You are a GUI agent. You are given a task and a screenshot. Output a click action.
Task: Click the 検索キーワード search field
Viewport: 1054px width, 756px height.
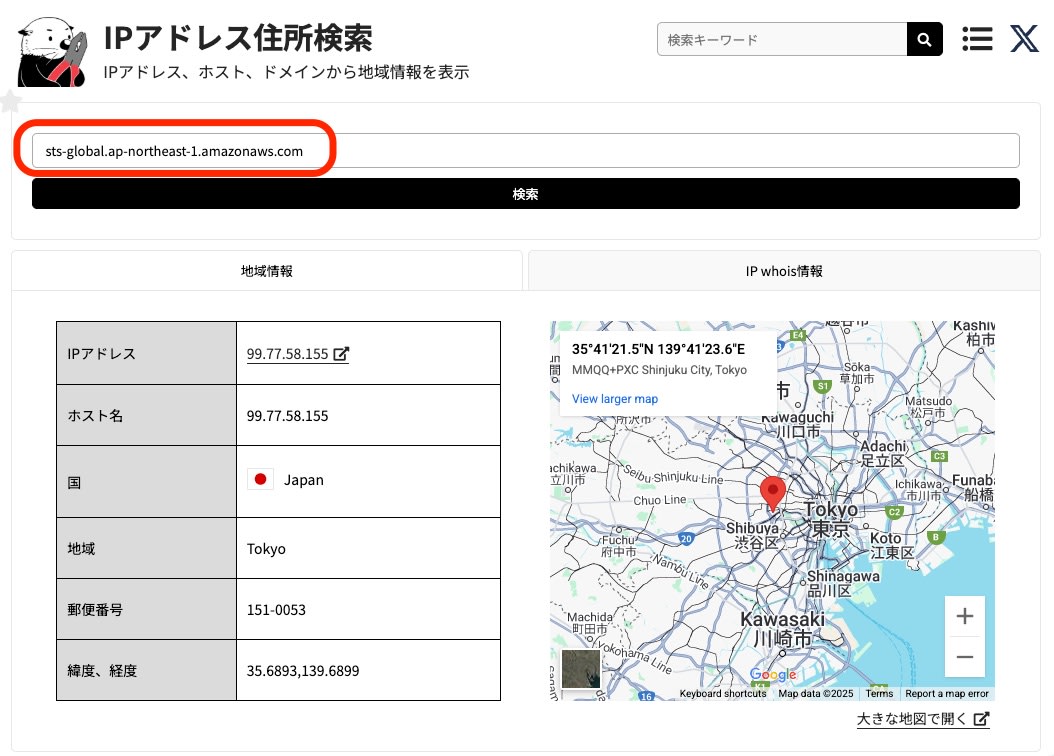click(782, 40)
